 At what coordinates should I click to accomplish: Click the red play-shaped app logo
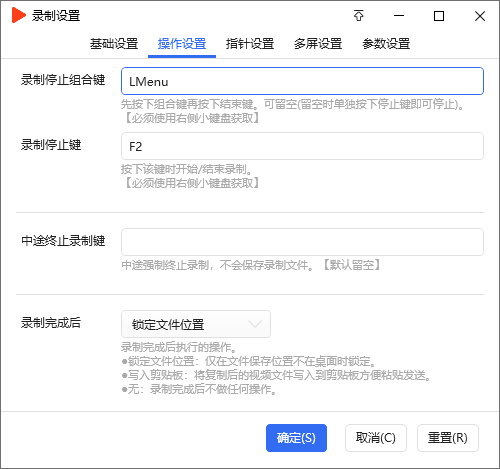point(18,15)
